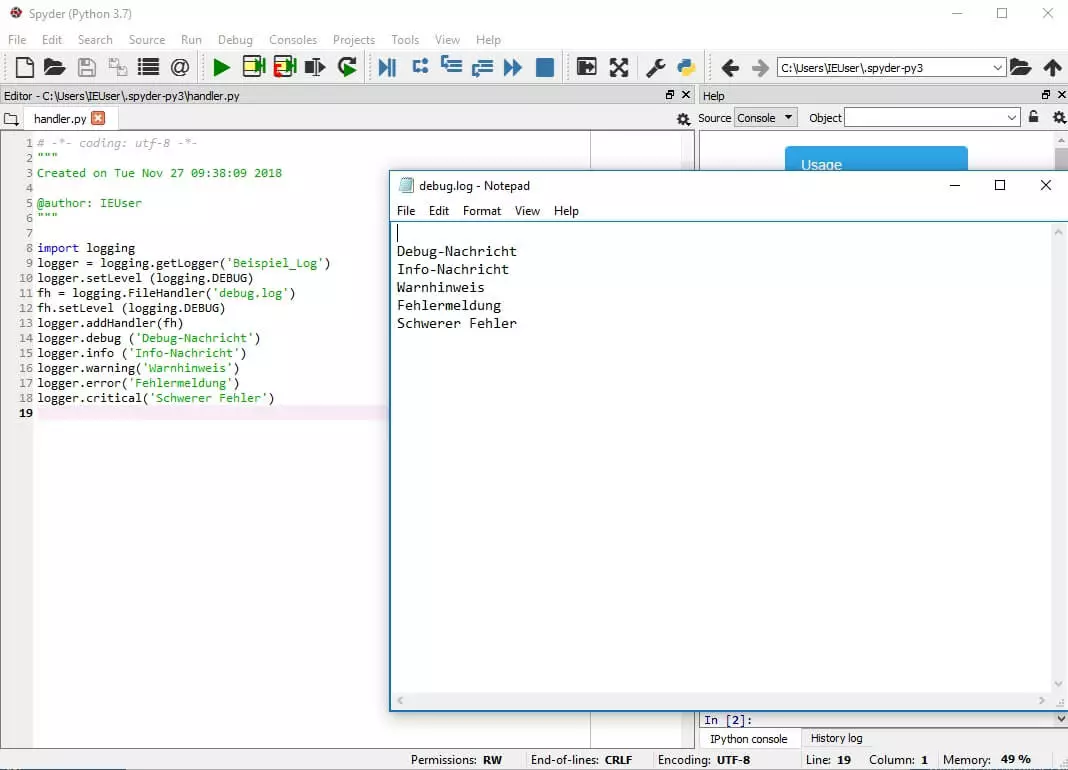Stop debugging with the blue square
This screenshot has width=1068, height=770.
(545, 67)
